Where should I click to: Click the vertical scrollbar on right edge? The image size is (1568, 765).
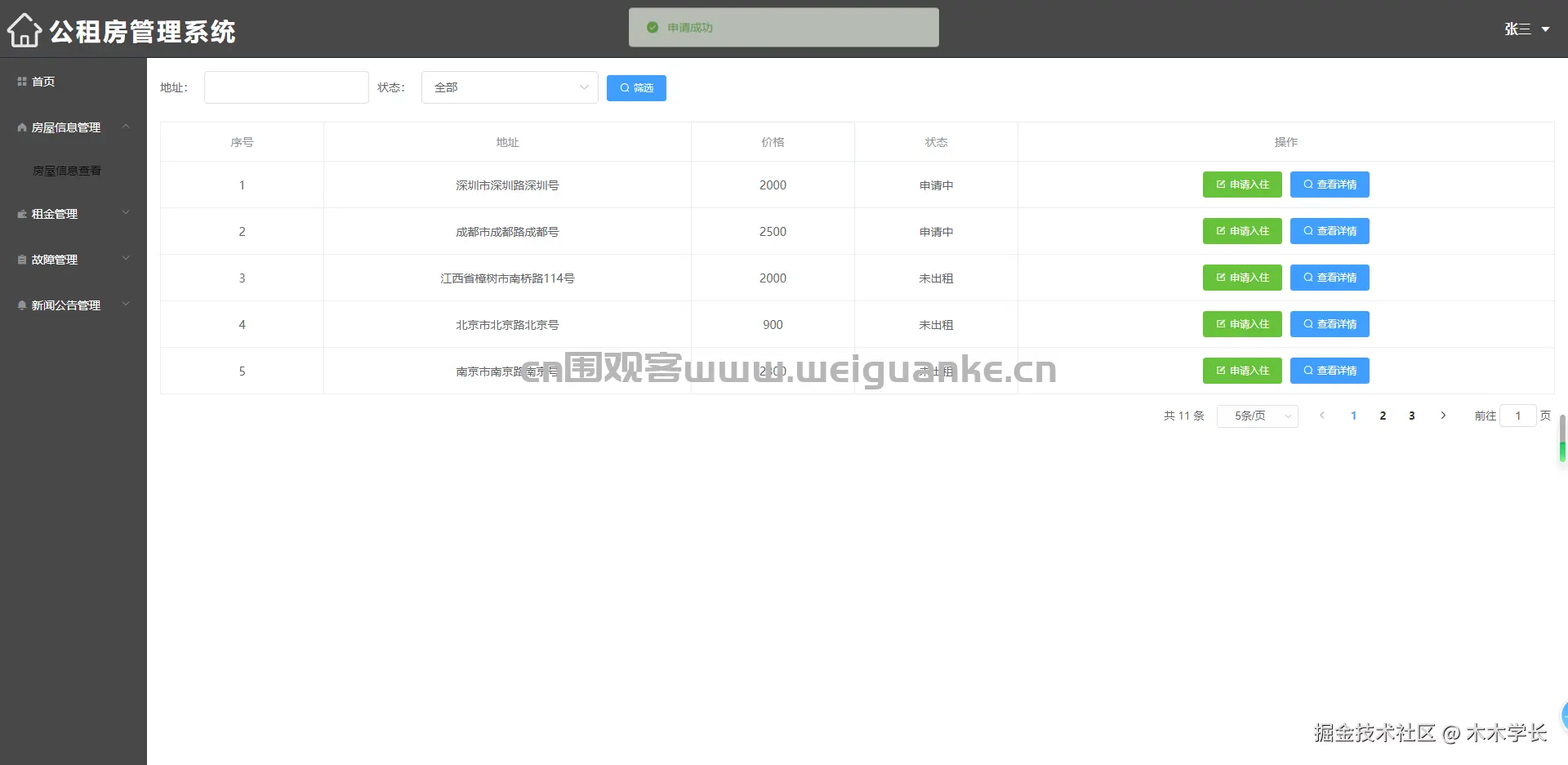[1562, 438]
